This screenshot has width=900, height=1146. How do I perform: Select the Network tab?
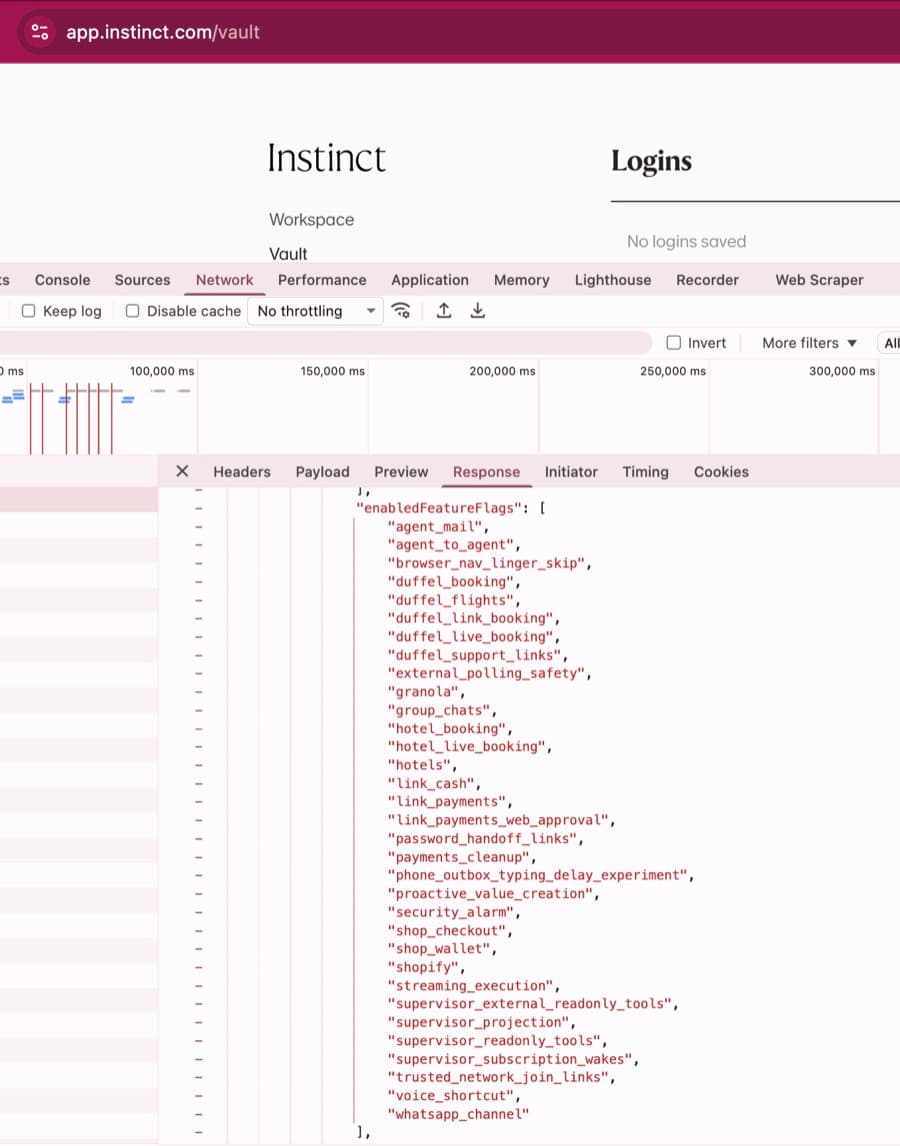[x=224, y=280]
